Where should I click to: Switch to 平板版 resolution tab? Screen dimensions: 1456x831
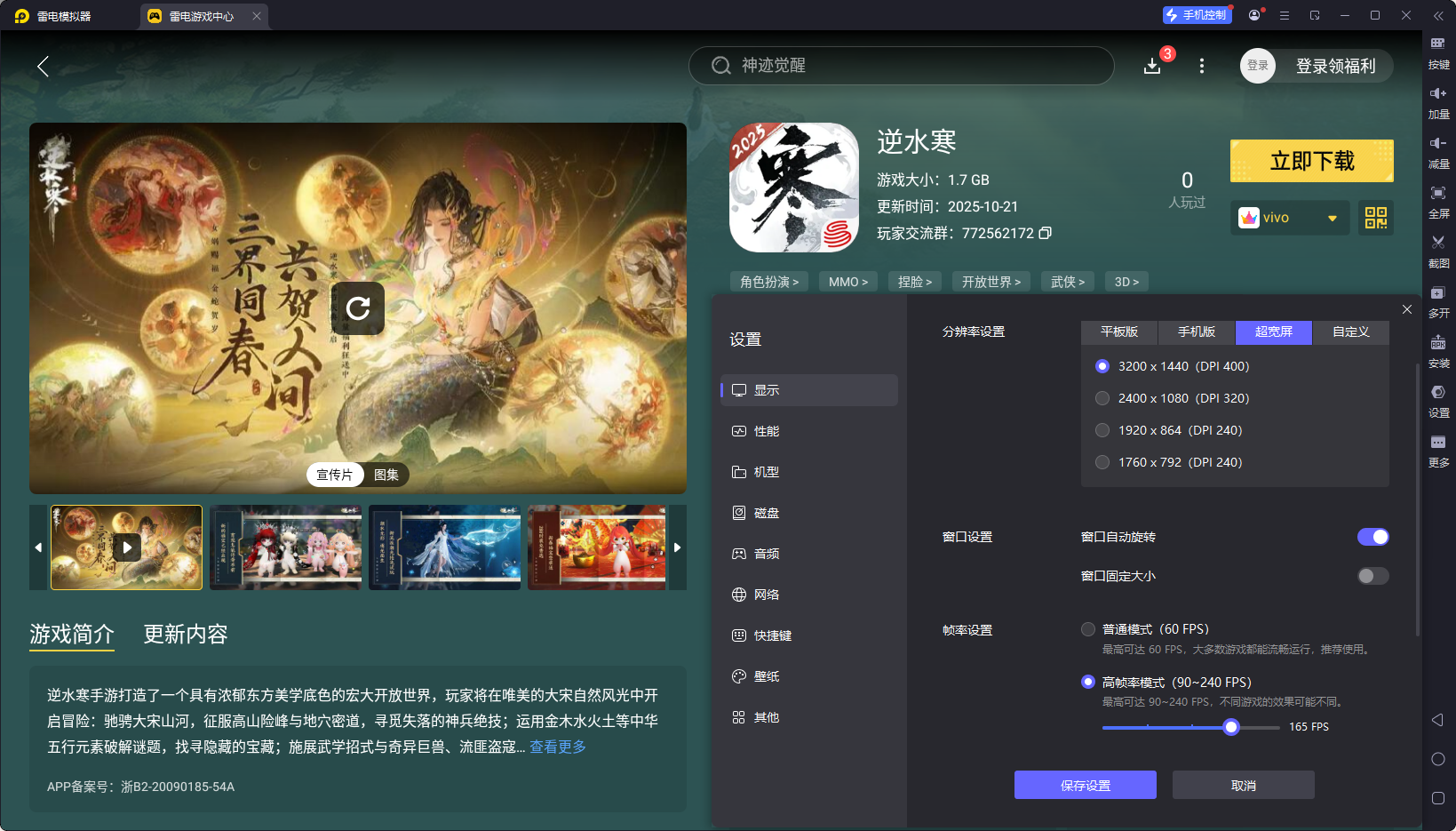(1119, 332)
